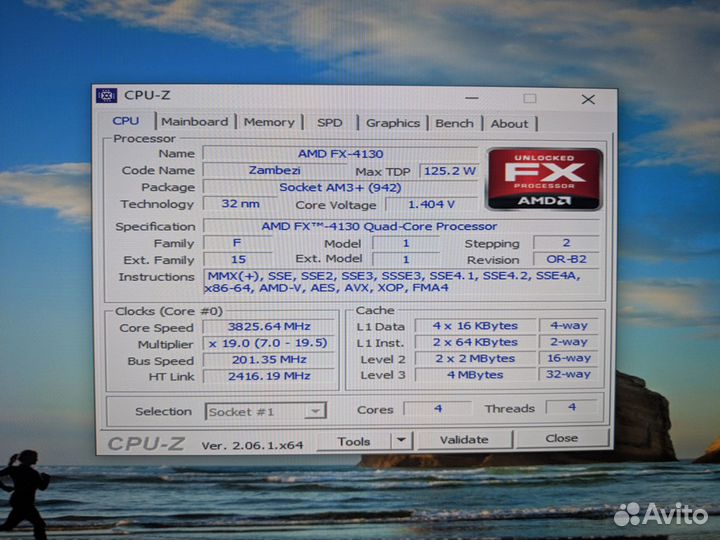Click the Validate button
Viewport: 720px width, 540px height.
coord(464,440)
